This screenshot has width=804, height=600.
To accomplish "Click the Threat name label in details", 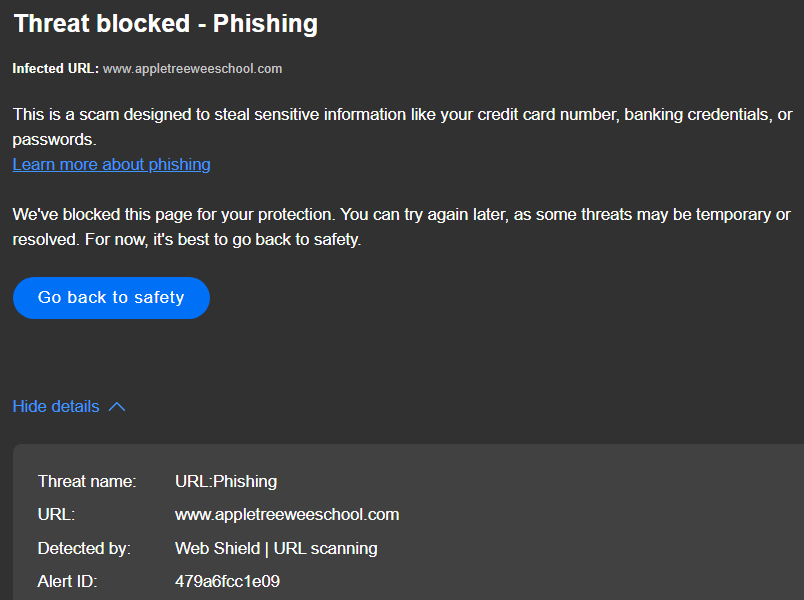I will coord(87,481).
